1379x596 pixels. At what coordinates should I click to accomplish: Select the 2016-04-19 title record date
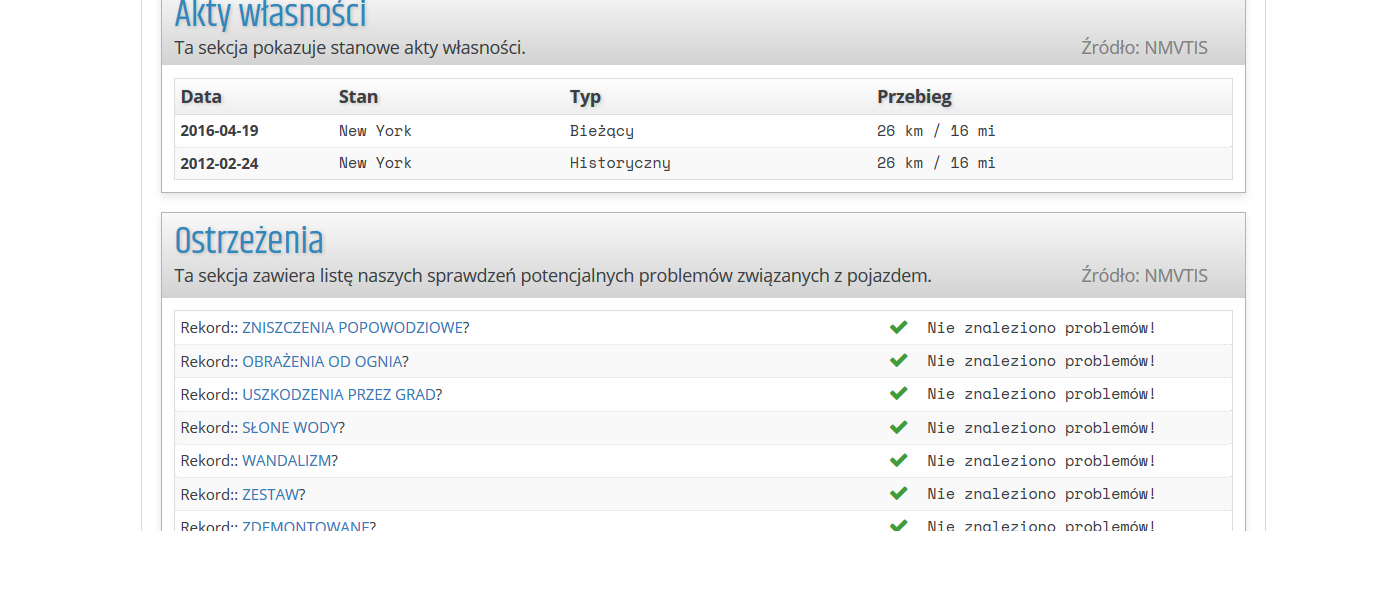click(219, 131)
